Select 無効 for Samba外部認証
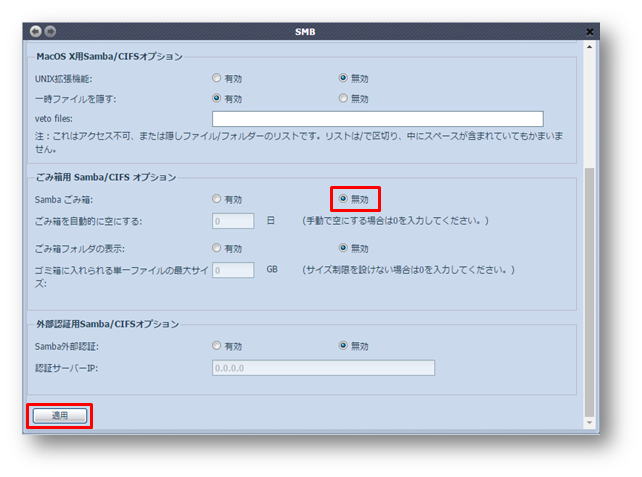This screenshot has height=477, width=642. (343, 346)
